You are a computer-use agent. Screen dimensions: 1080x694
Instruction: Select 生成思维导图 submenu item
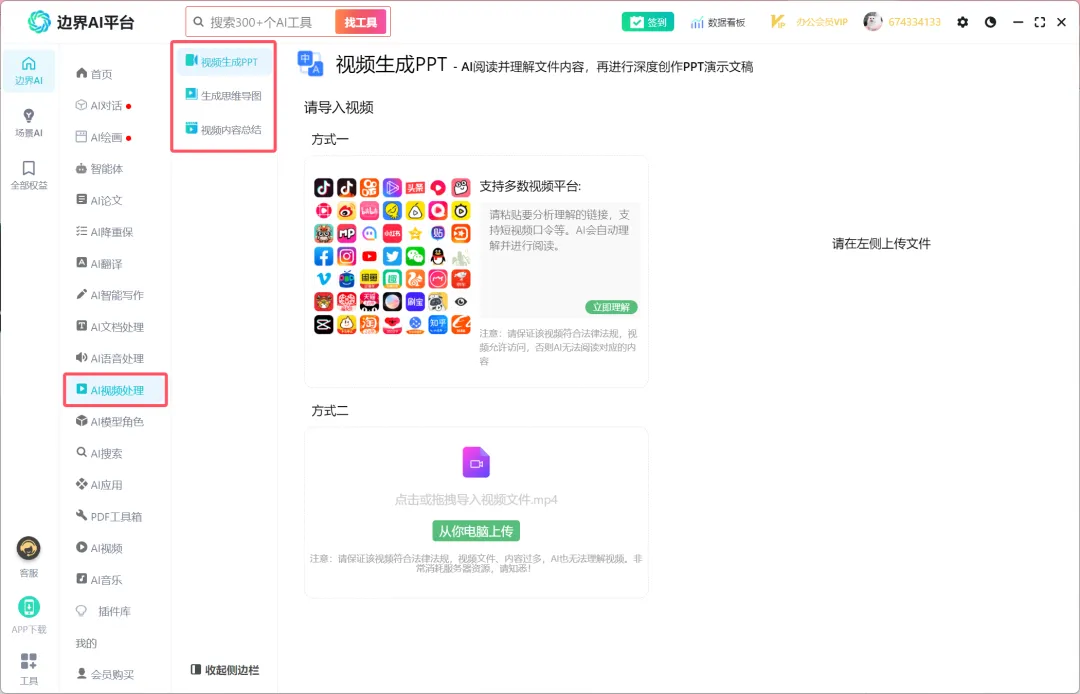click(224, 96)
